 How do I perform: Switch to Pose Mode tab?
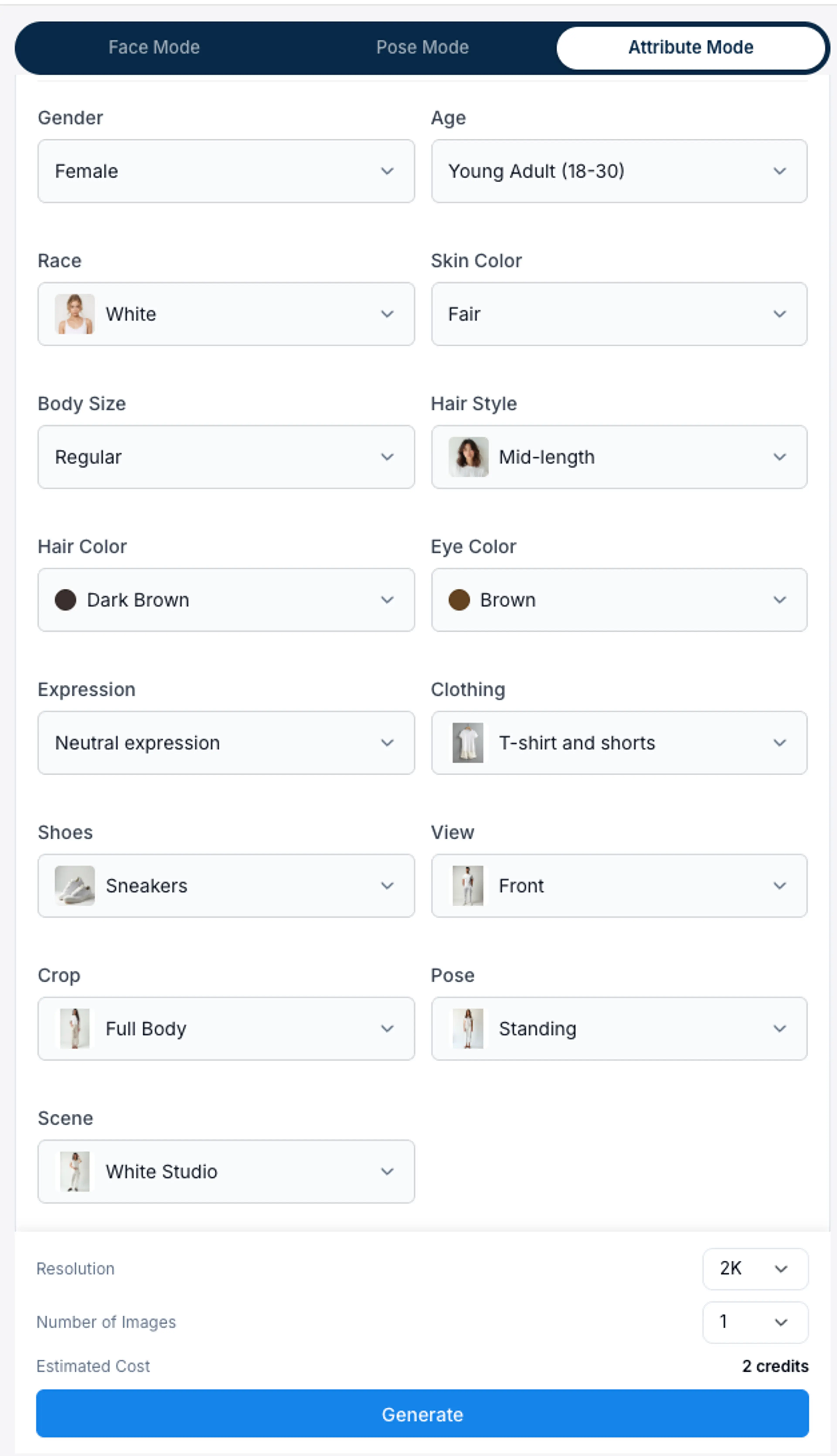point(422,47)
